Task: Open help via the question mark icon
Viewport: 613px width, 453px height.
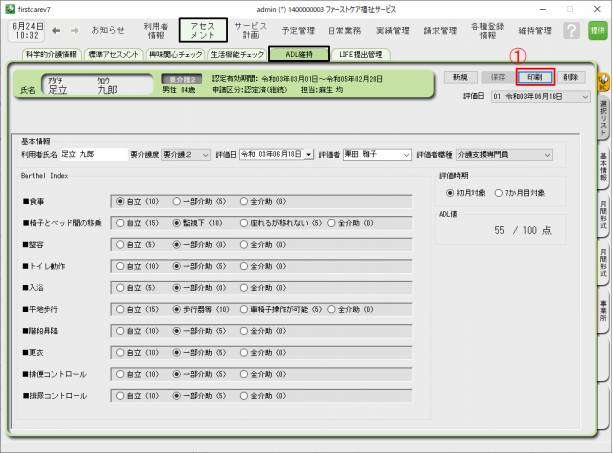Action: [571, 31]
